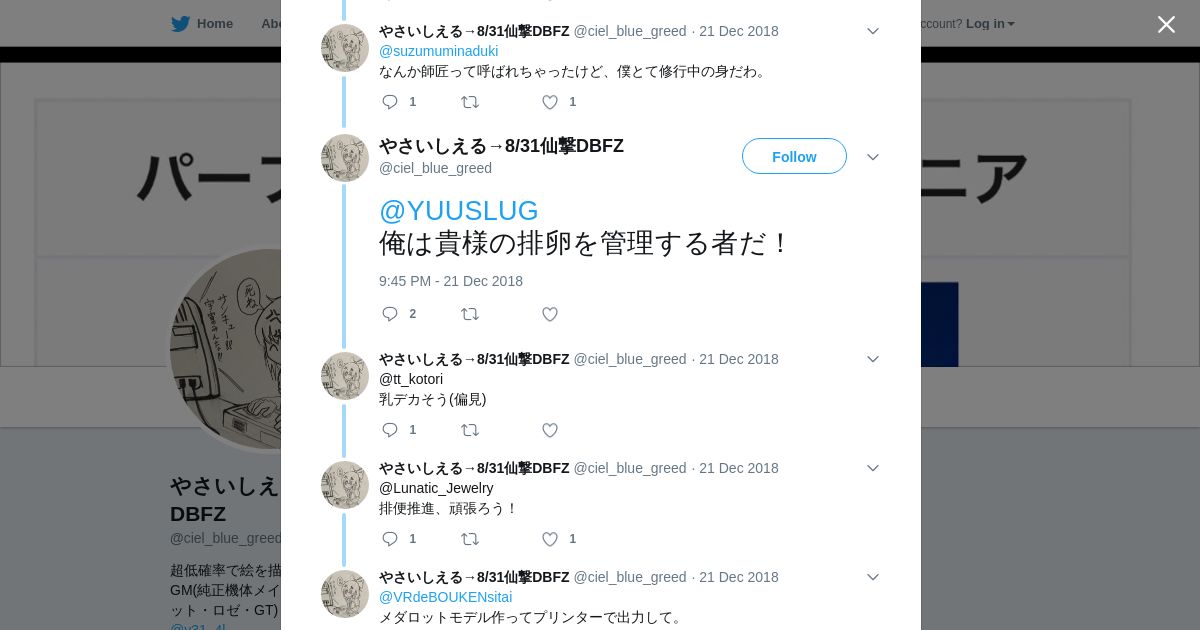Like the main @YUUSLUG tweet

550,314
